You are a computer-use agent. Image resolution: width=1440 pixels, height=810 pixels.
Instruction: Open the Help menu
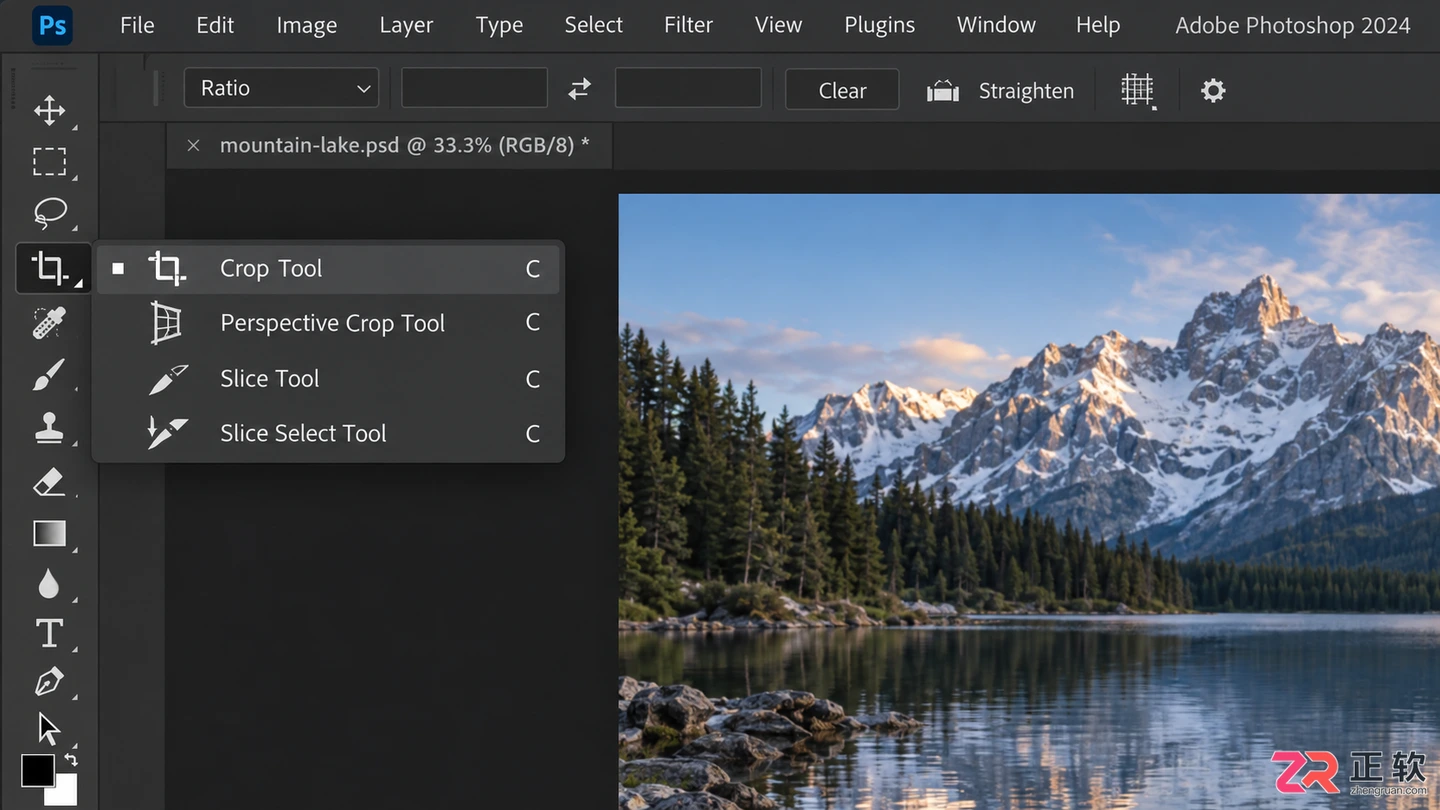click(x=1098, y=25)
